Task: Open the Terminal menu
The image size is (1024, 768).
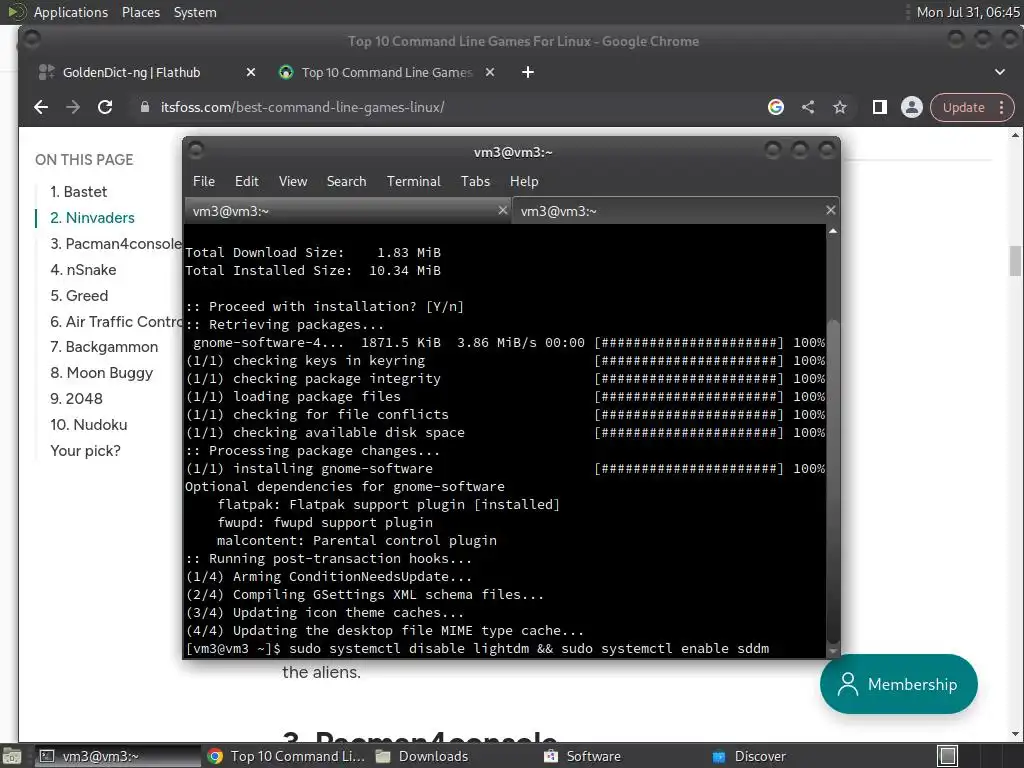Action: pos(414,182)
